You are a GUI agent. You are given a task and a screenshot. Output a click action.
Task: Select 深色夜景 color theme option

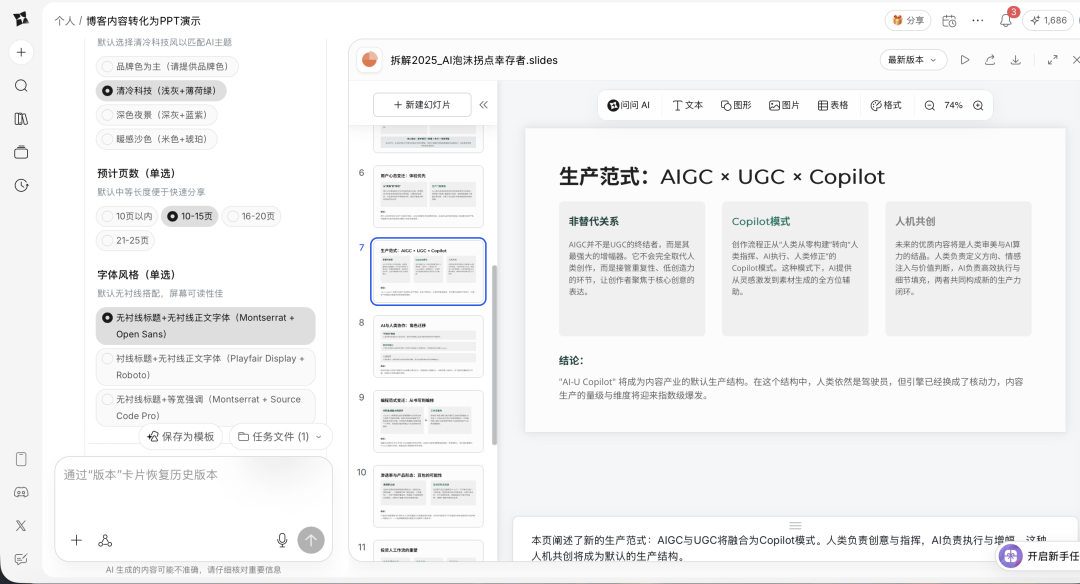(x=158, y=115)
